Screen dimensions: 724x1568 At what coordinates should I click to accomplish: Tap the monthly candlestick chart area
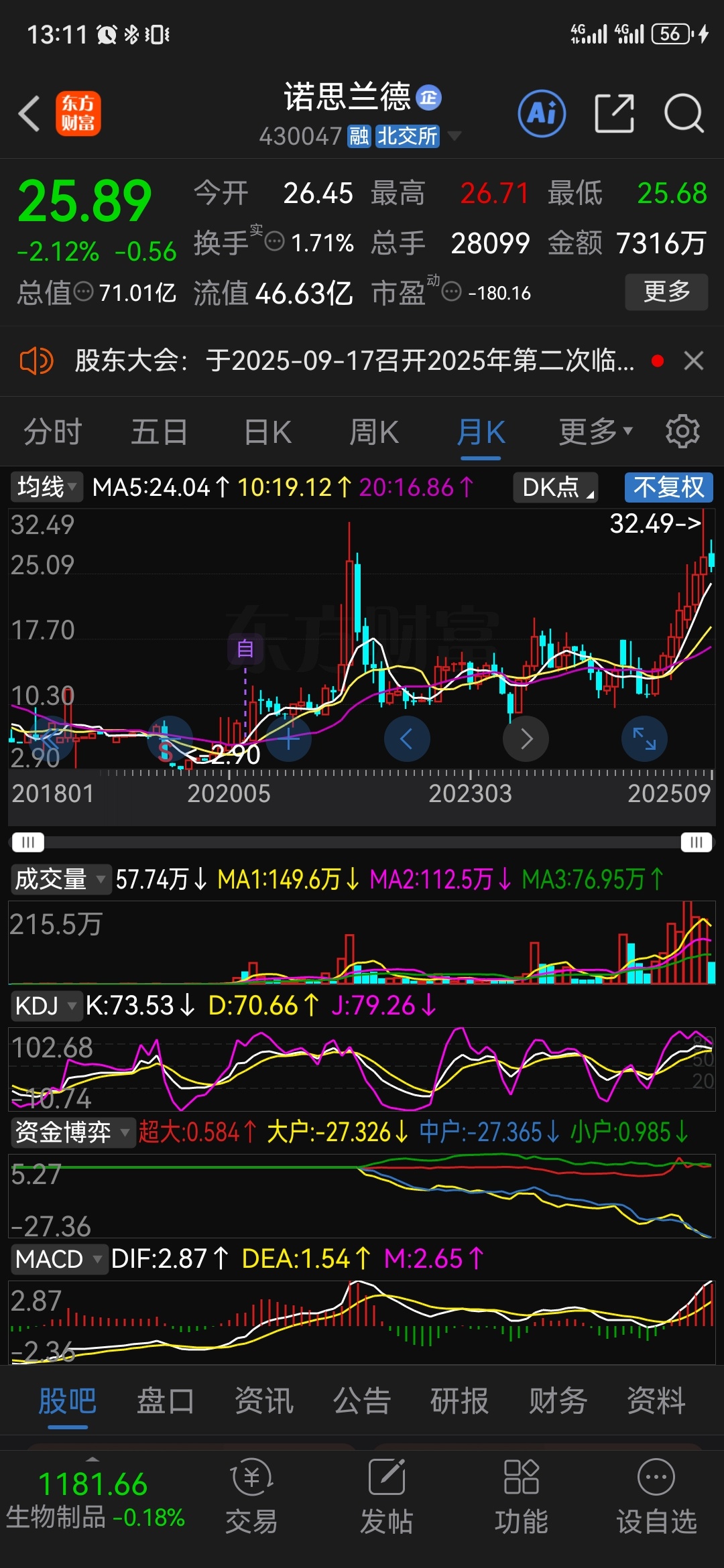coord(362,639)
